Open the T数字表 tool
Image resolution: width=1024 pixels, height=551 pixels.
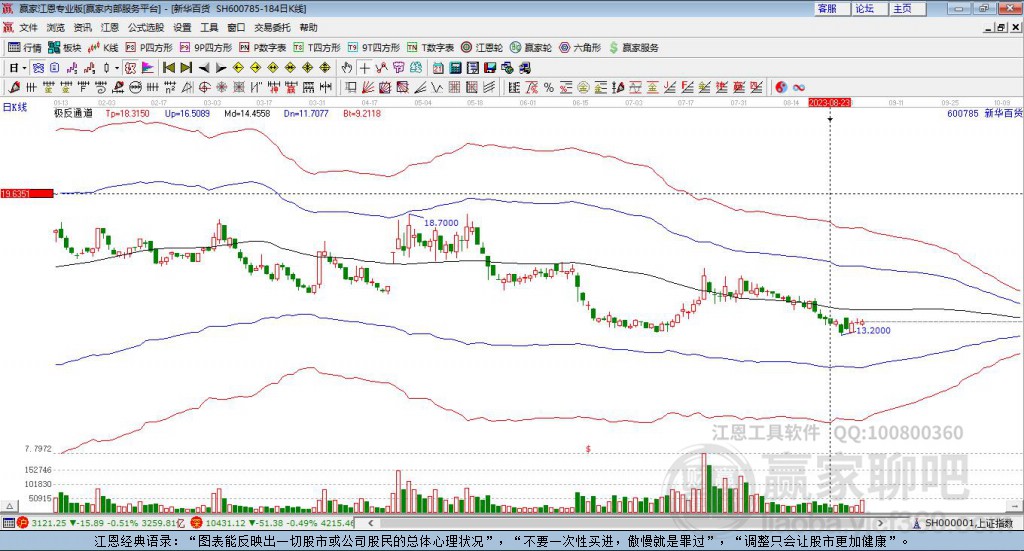pos(430,48)
